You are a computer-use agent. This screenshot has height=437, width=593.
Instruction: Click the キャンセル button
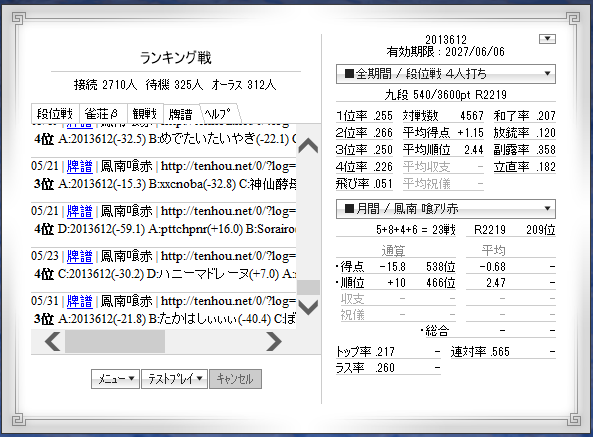[x=235, y=379]
